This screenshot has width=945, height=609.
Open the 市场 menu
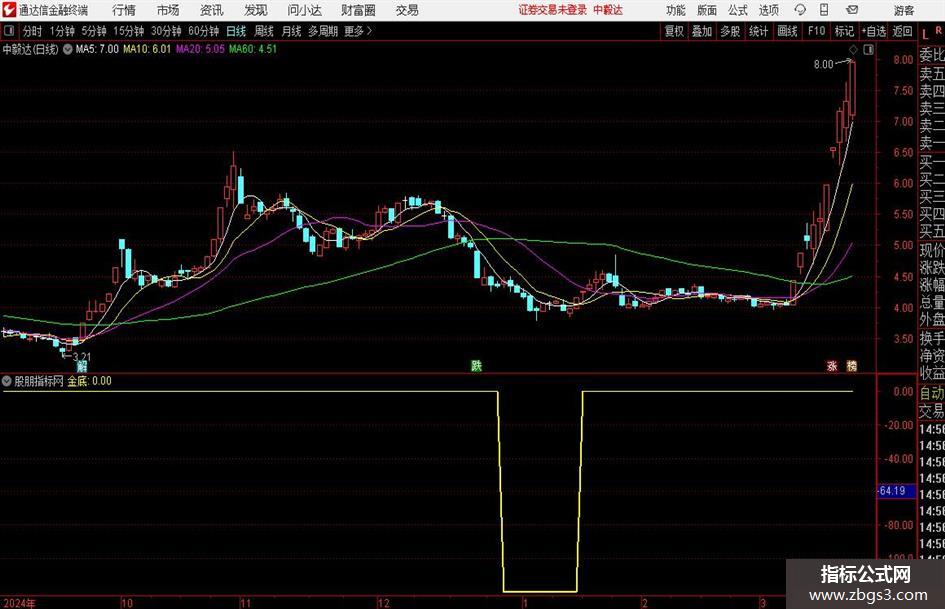(168, 10)
